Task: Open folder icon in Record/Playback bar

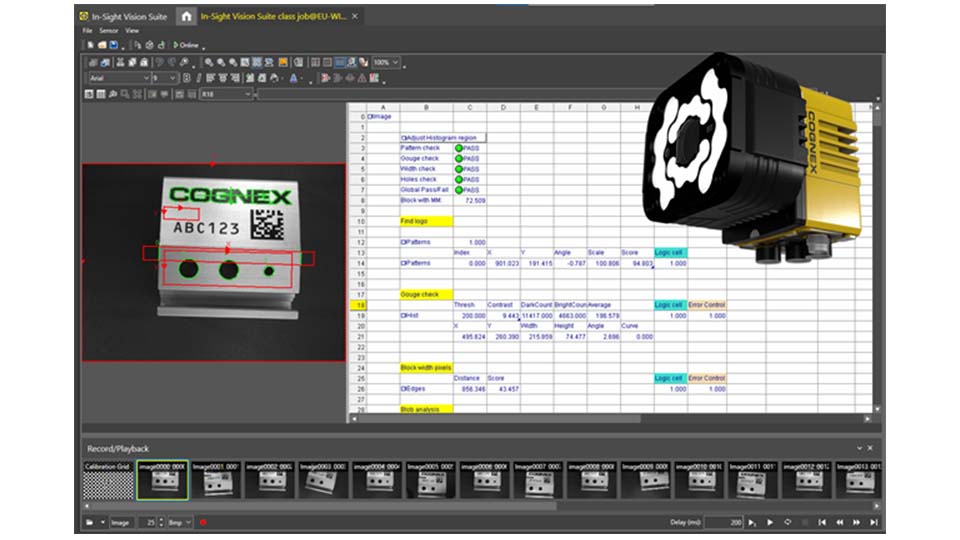Action: pyautogui.click(x=90, y=522)
